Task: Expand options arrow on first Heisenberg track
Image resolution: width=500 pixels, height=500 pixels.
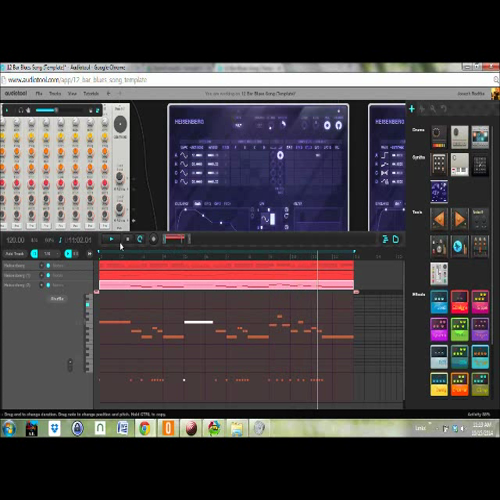Action: [42, 265]
